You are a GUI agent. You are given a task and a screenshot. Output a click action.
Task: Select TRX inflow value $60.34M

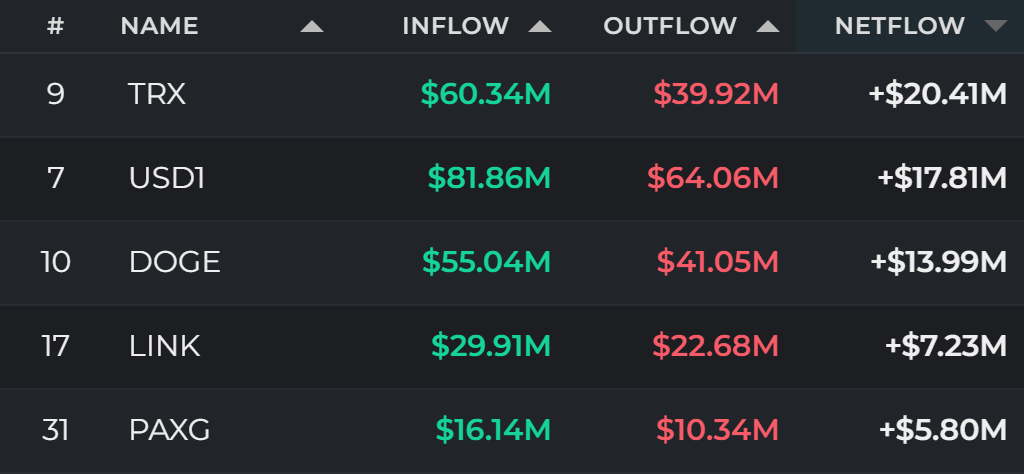(486, 95)
